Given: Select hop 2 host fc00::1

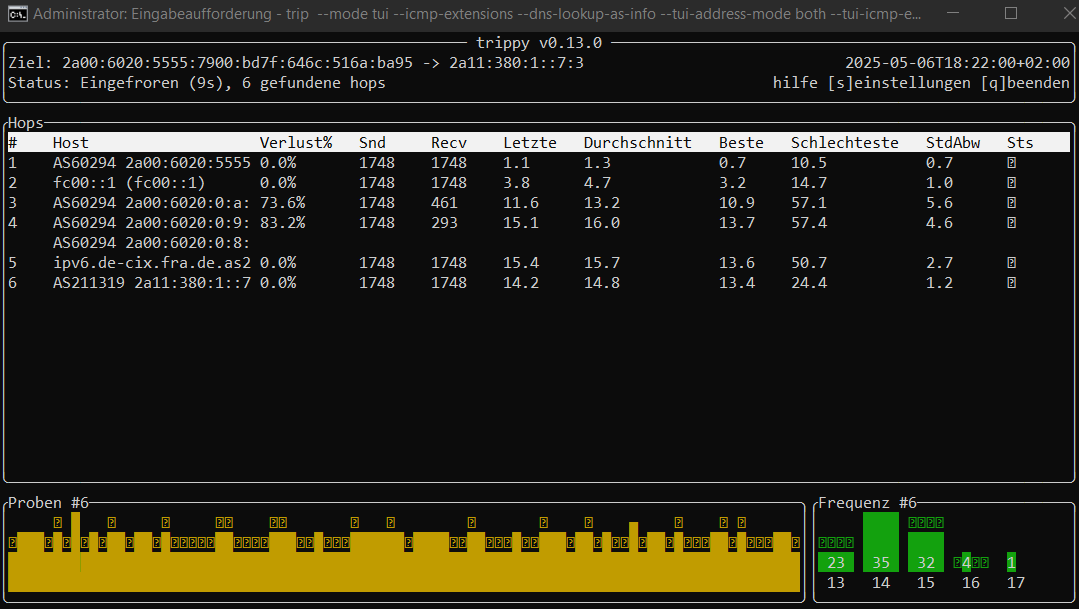Looking at the screenshot, I should click(129, 182).
